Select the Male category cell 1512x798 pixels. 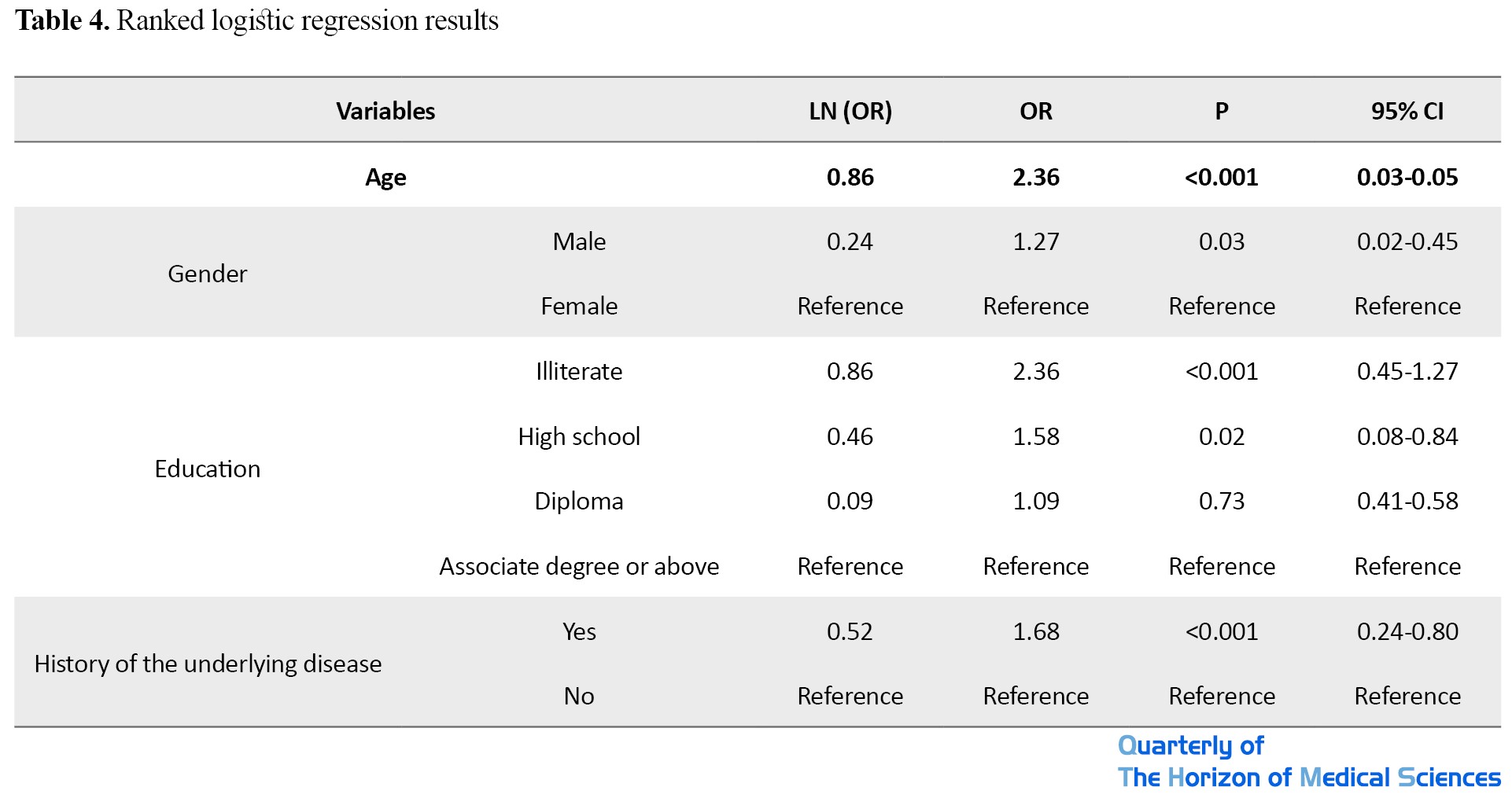click(579, 241)
